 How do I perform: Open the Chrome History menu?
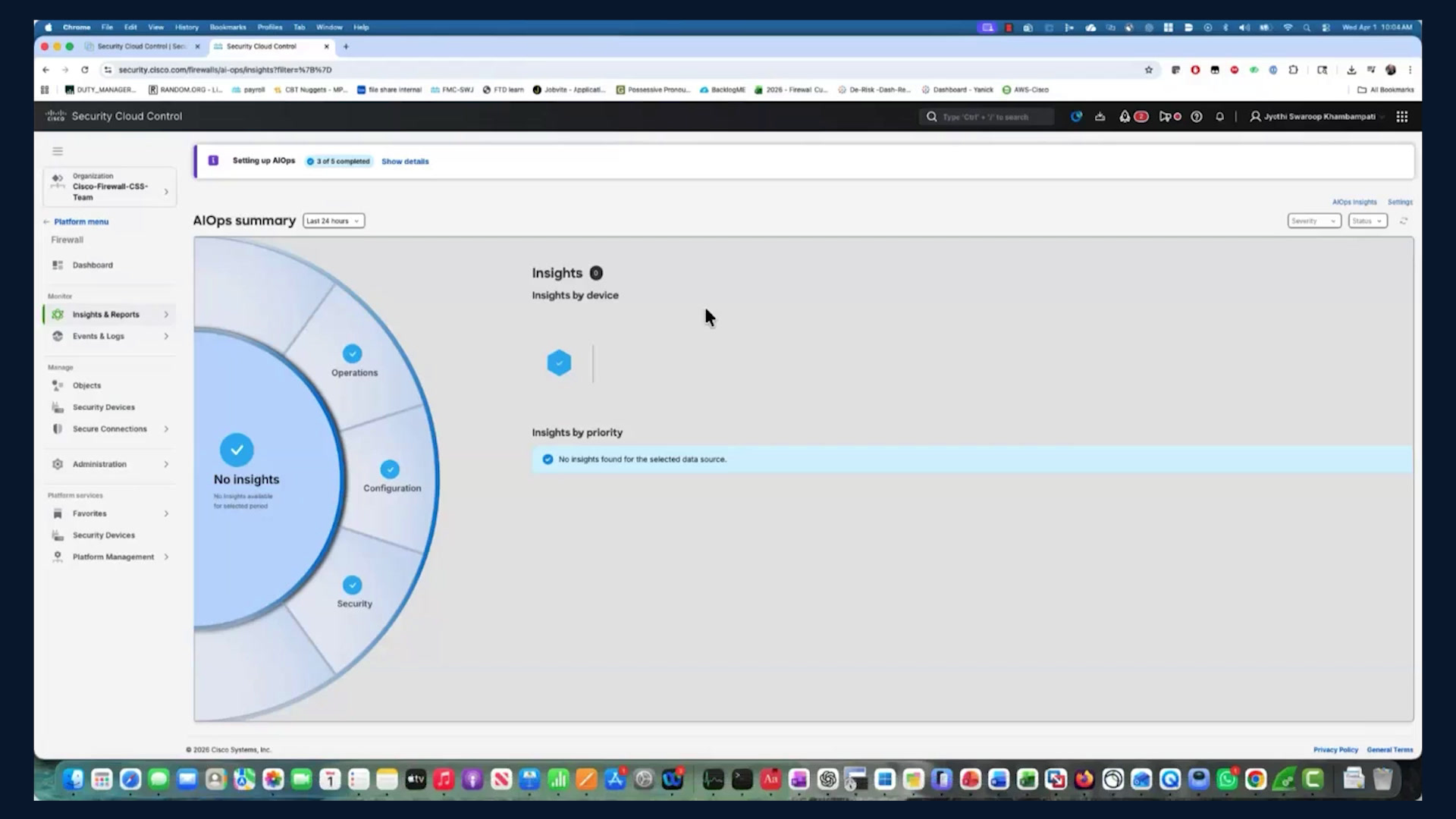click(x=187, y=27)
